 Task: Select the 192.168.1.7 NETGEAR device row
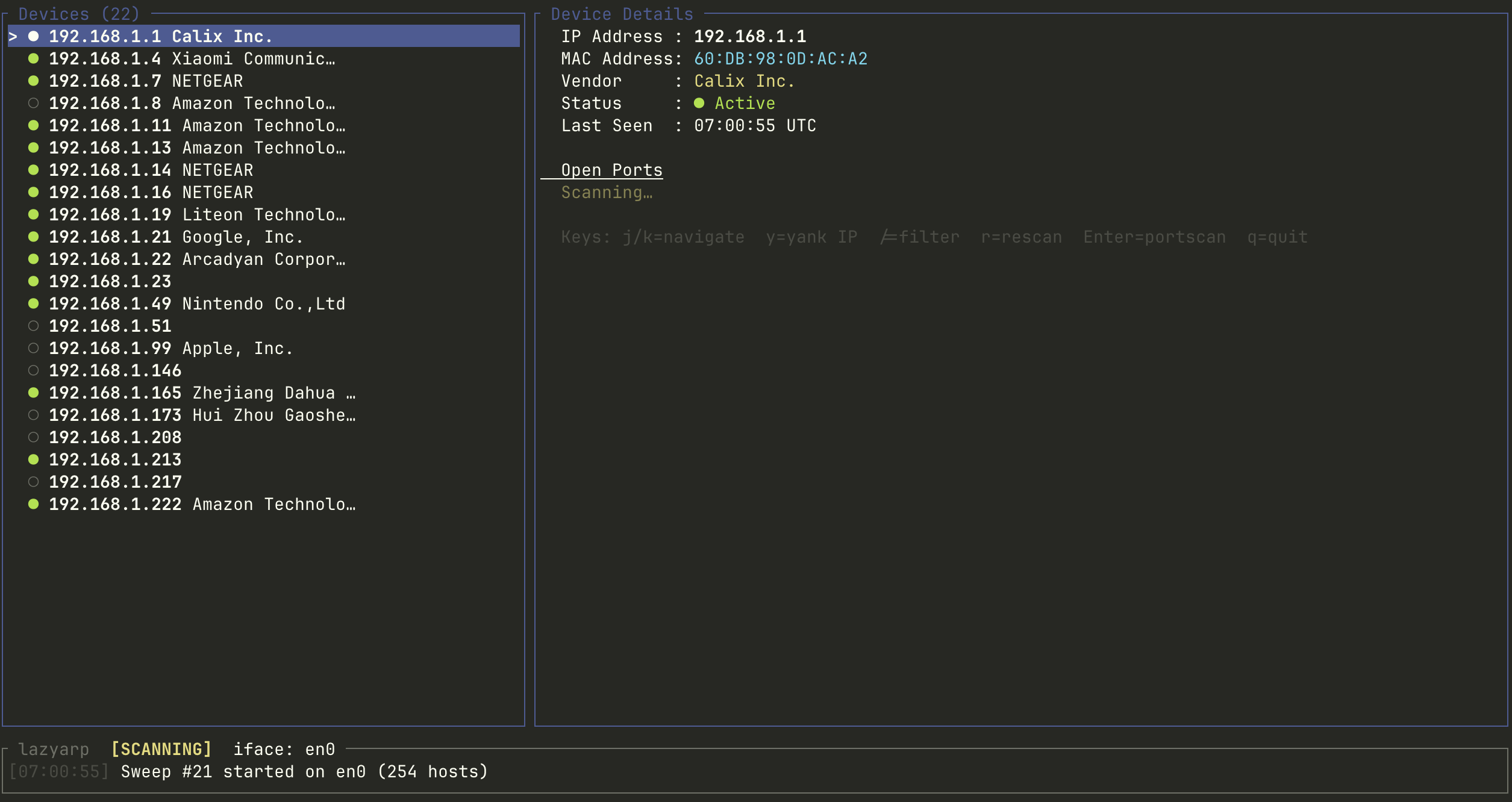tap(146, 81)
